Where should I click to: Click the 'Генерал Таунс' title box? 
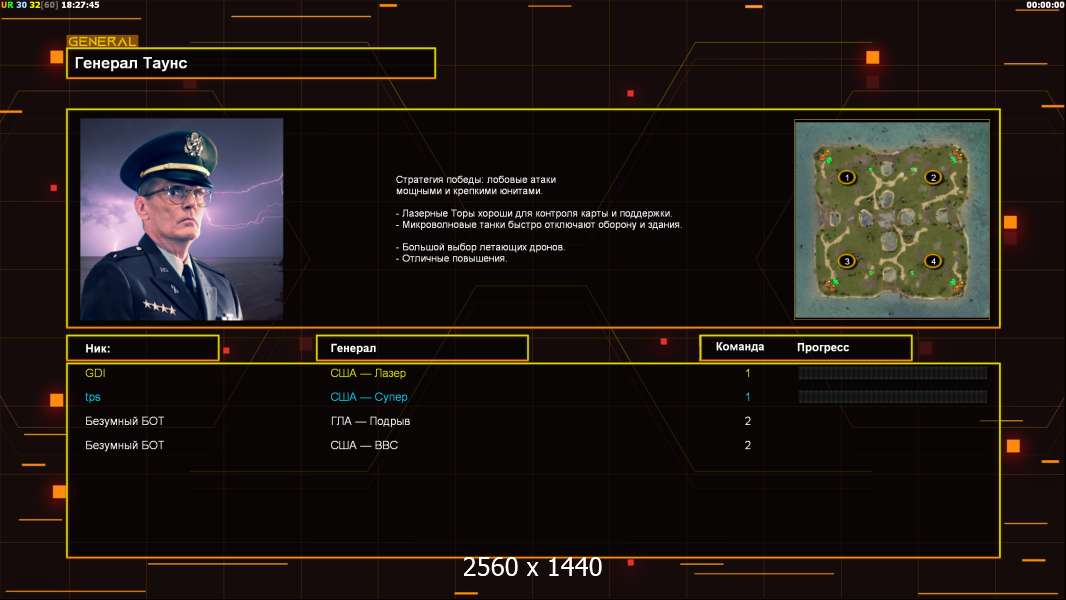point(251,63)
